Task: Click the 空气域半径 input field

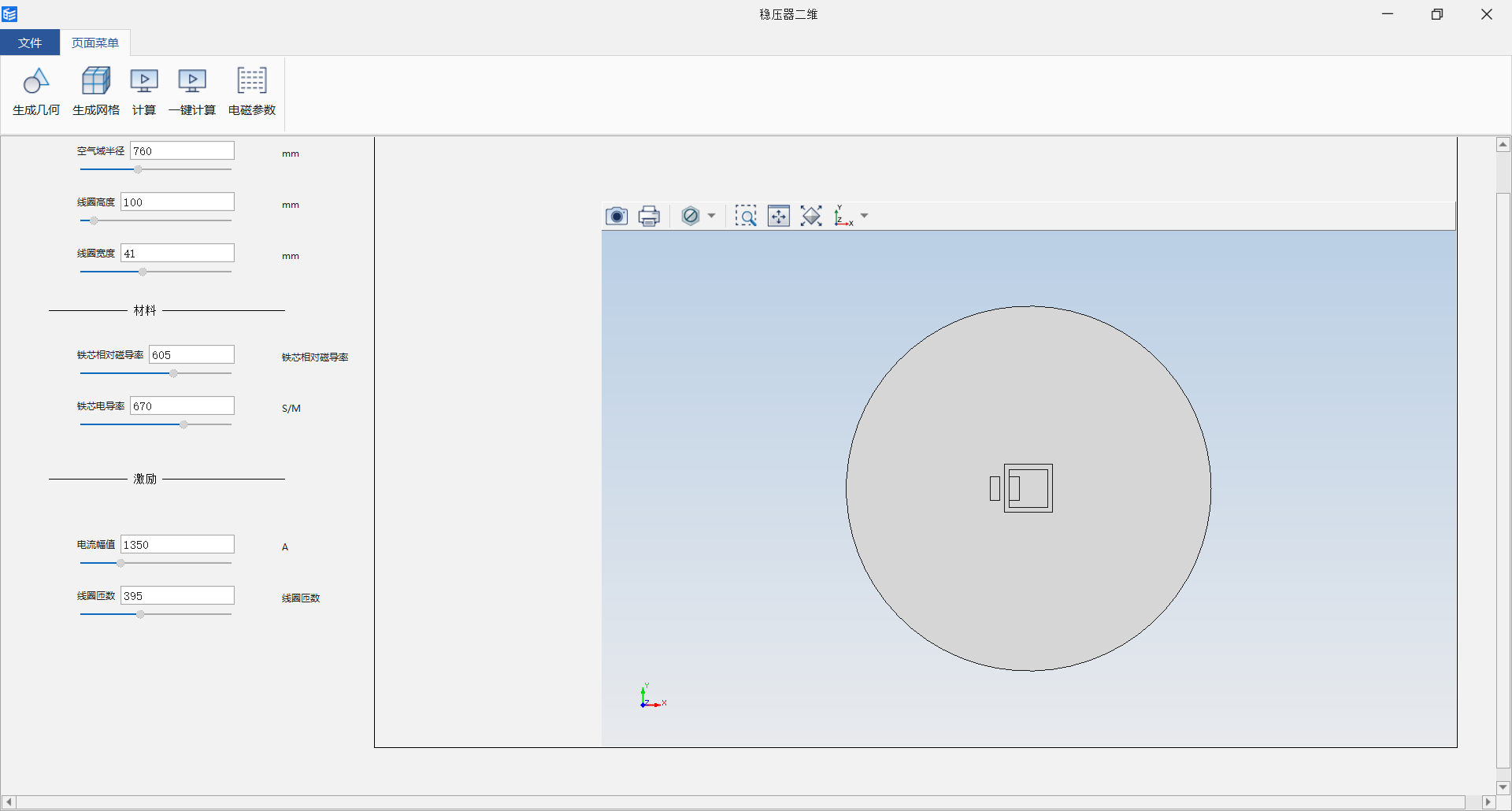Action: (x=182, y=150)
